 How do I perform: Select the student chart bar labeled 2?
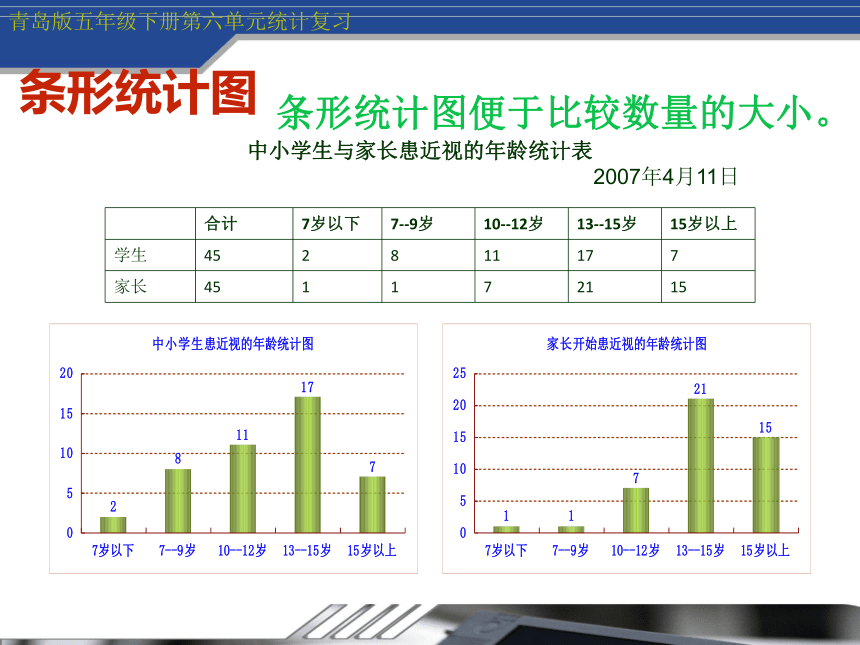click(x=113, y=525)
